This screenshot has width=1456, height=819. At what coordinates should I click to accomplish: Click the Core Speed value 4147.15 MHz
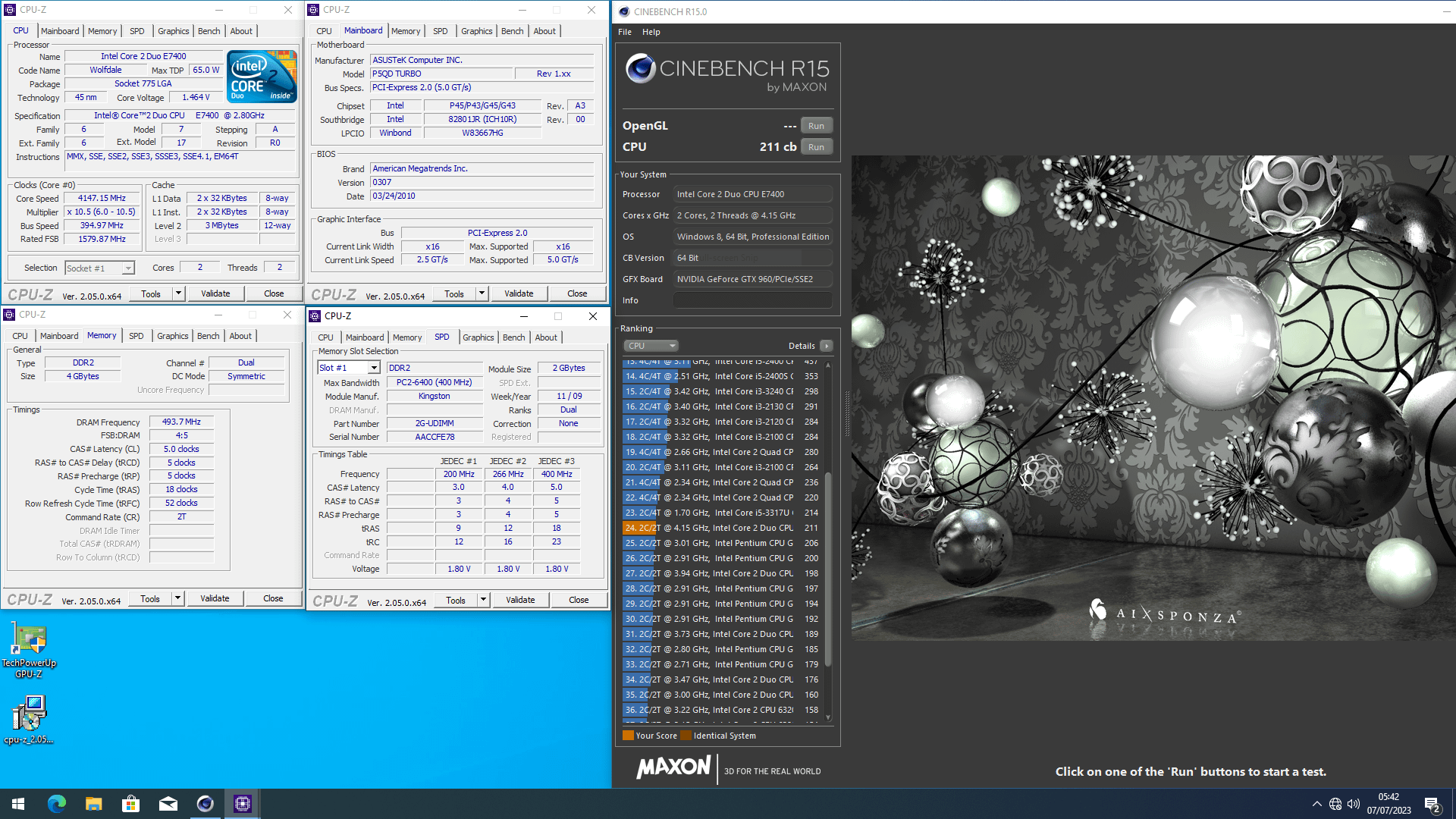(x=102, y=198)
